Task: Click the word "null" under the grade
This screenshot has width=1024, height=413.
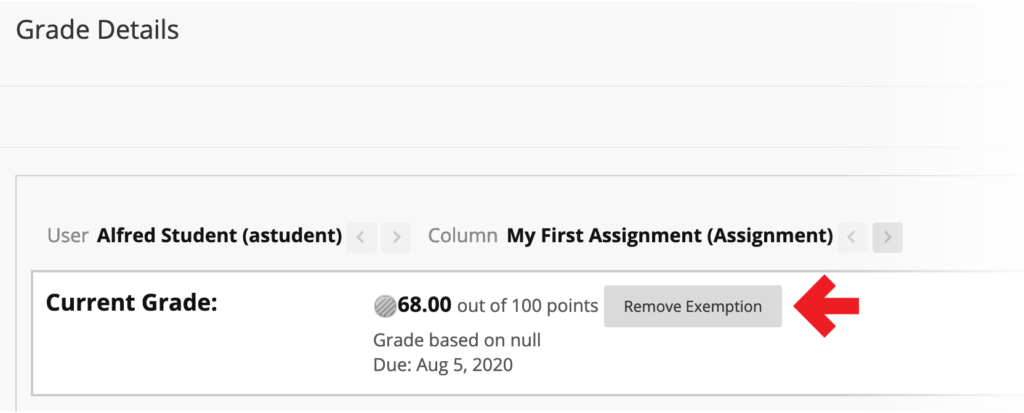Action: (x=523, y=340)
